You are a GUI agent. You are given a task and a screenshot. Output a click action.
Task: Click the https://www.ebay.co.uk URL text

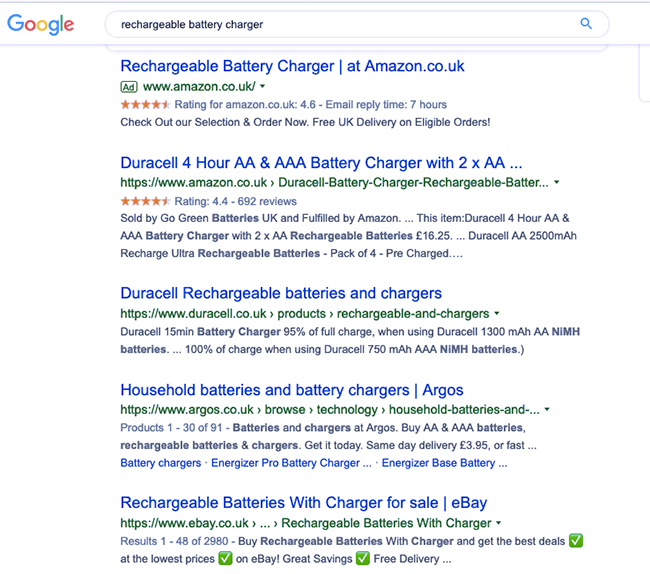(184, 523)
